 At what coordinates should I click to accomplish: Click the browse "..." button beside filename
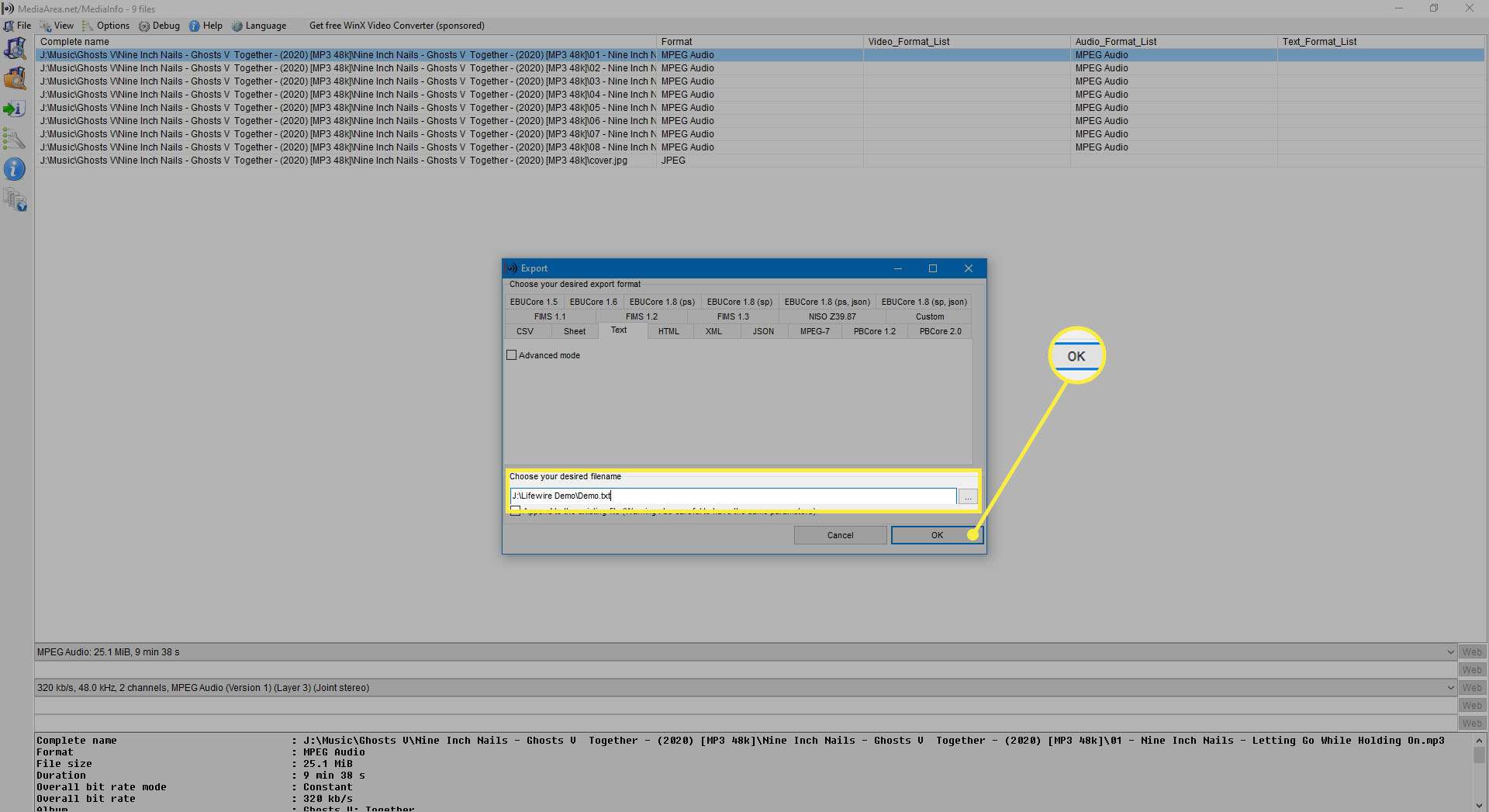pyautogui.click(x=967, y=496)
